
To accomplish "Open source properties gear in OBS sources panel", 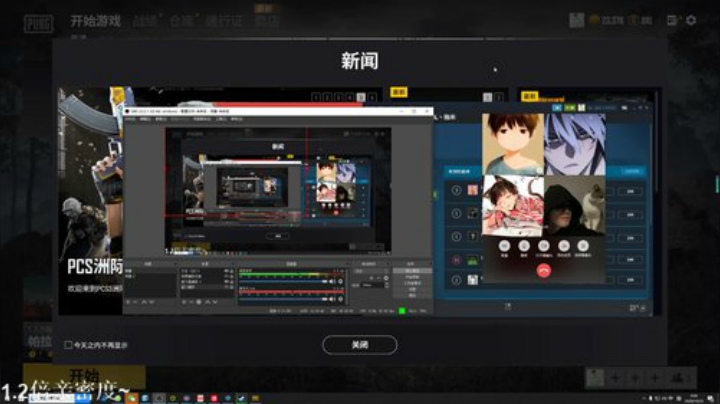I will 199,302.
